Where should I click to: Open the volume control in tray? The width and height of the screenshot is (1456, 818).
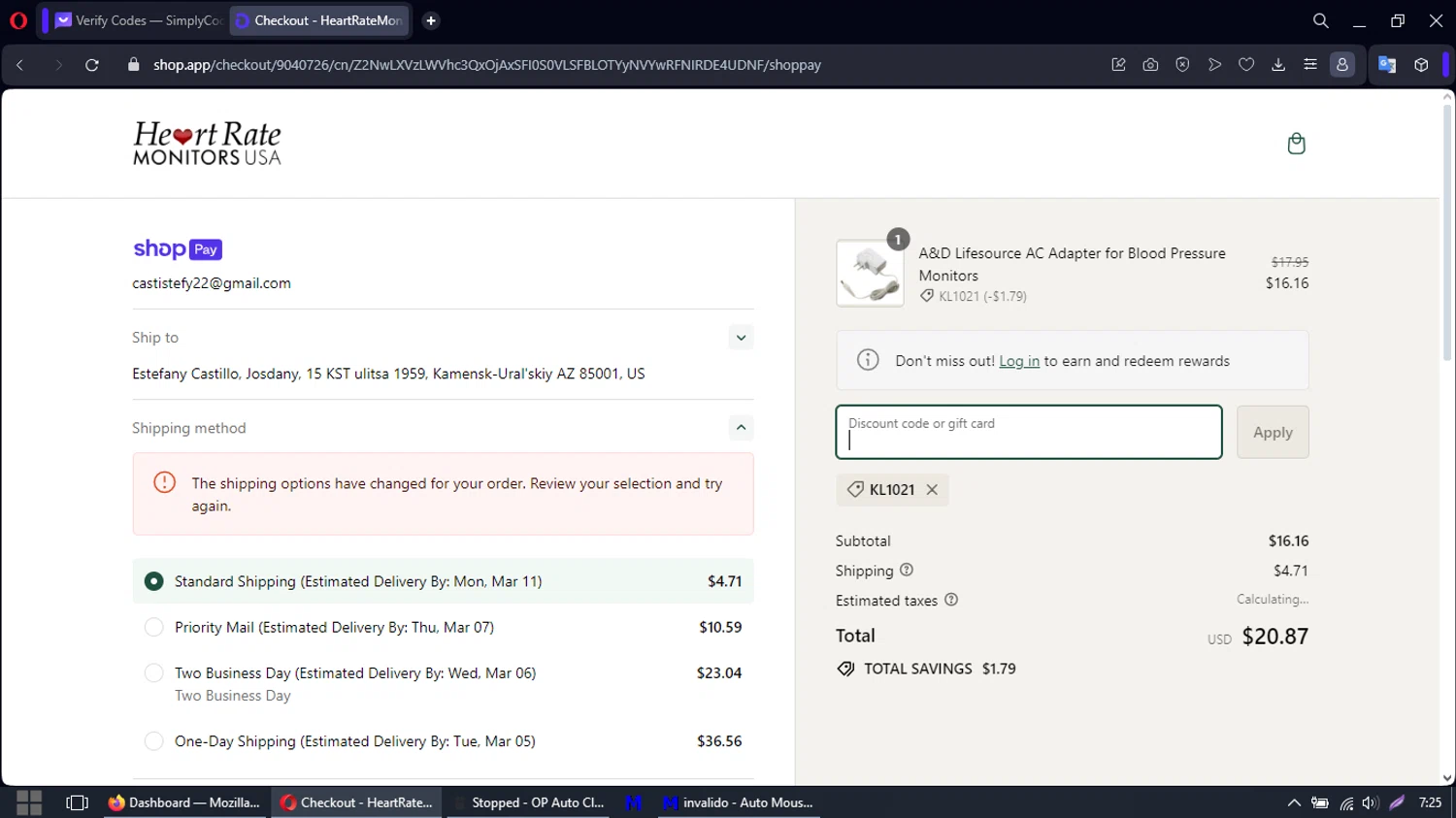point(1371,802)
